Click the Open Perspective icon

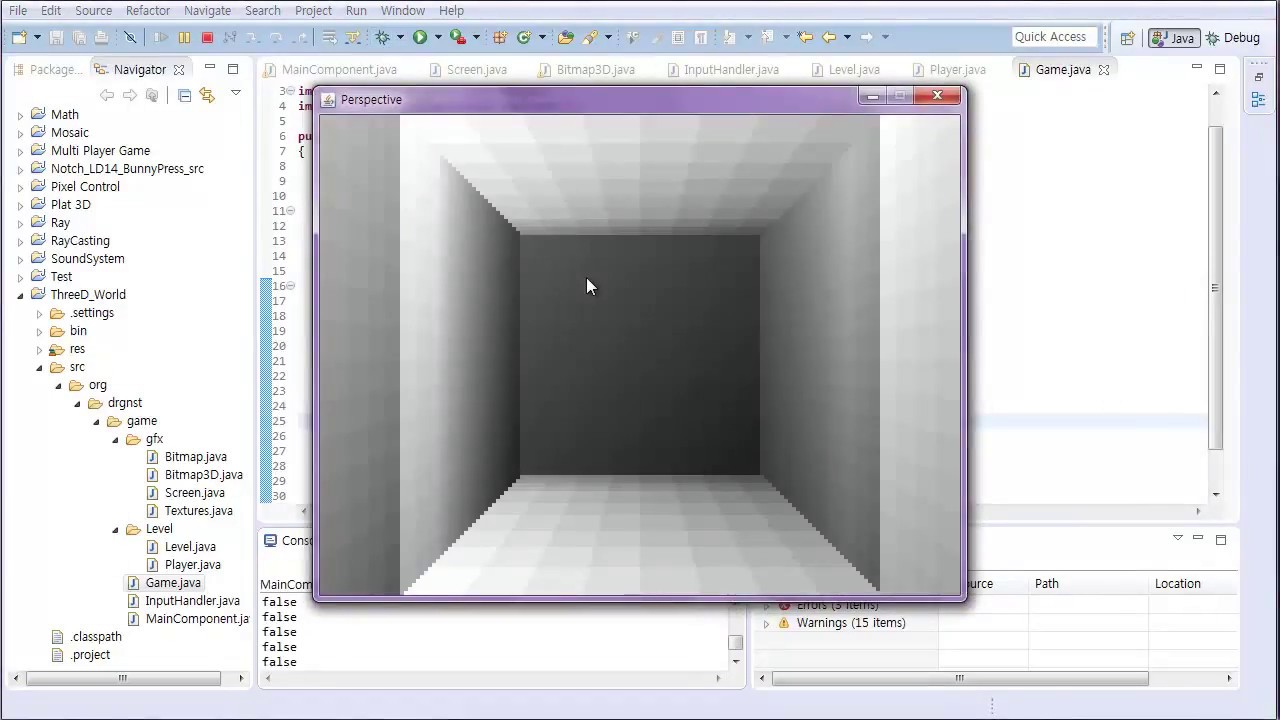coord(1127,38)
